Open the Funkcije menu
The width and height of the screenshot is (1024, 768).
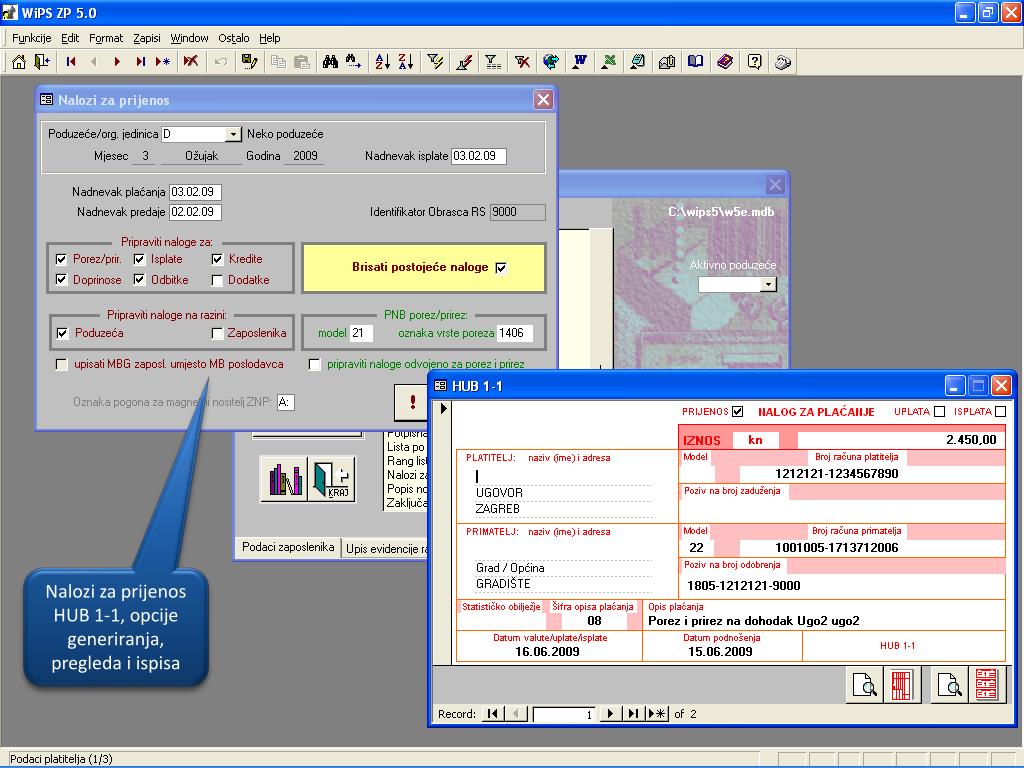31,38
